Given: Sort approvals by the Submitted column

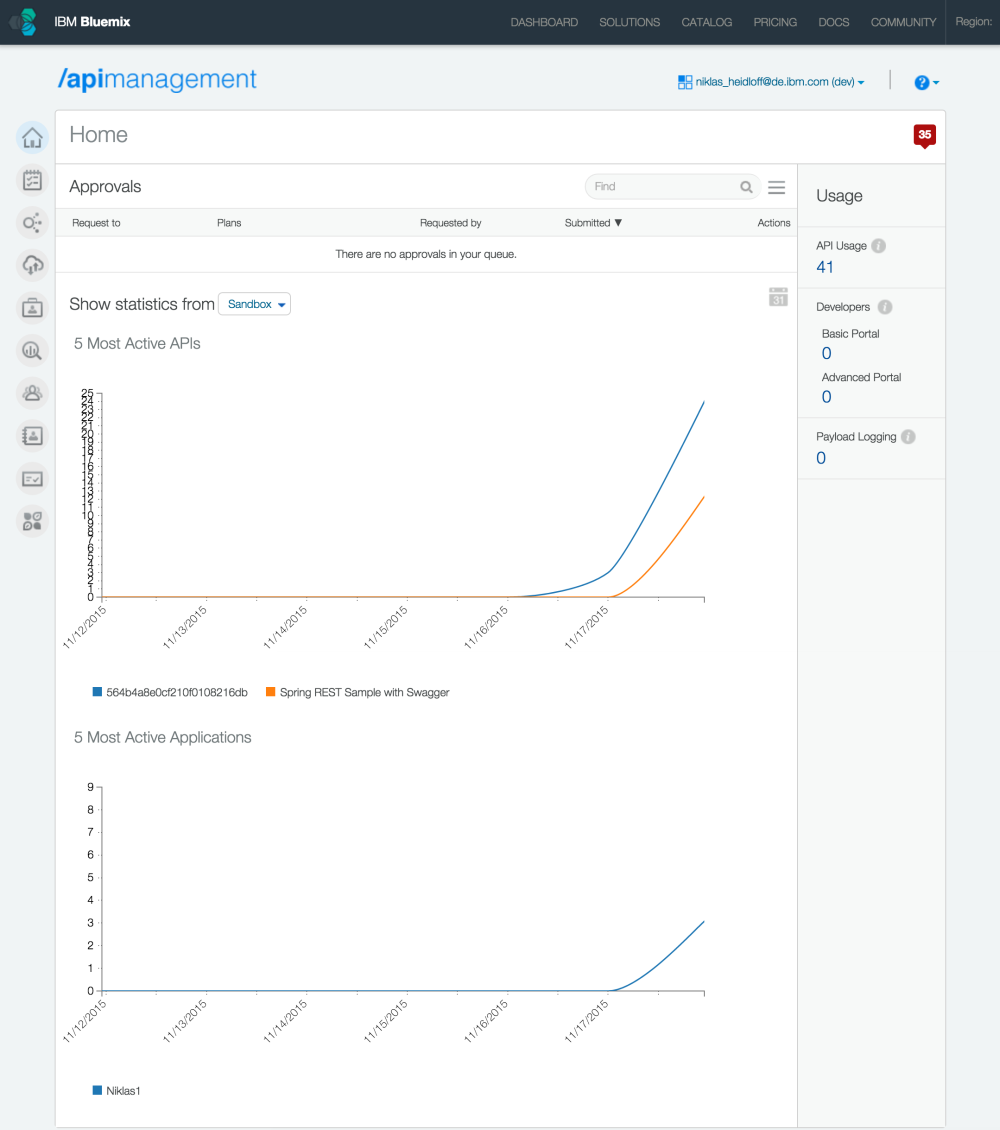Looking at the screenshot, I should point(593,223).
